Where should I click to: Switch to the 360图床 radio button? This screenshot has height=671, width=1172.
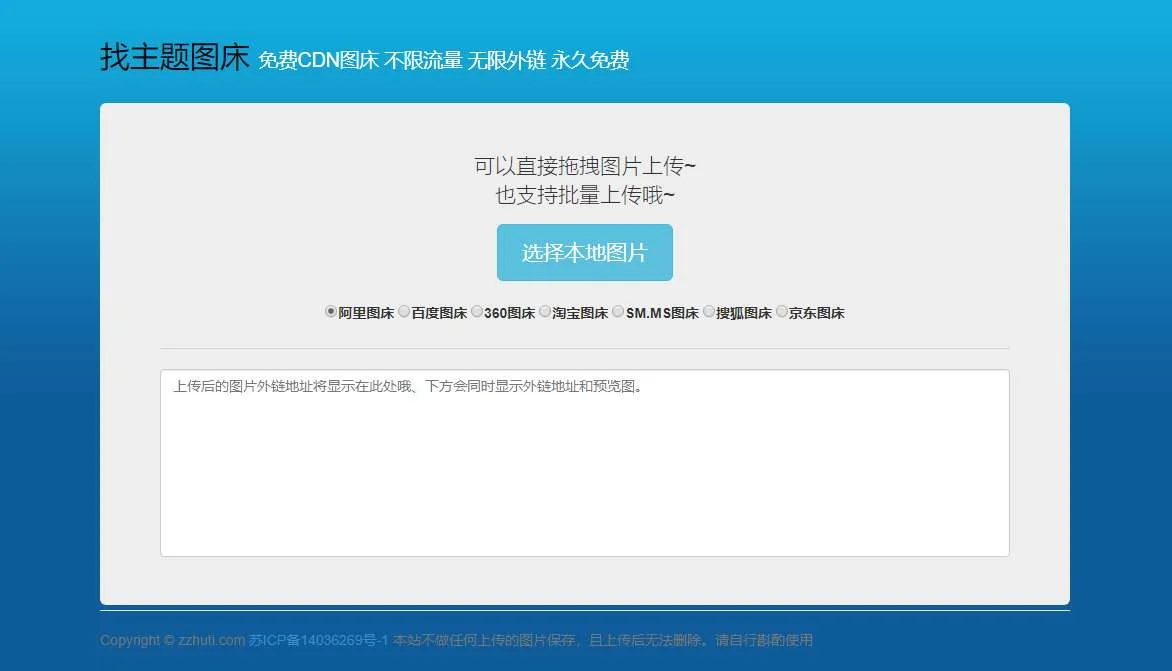[477, 312]
